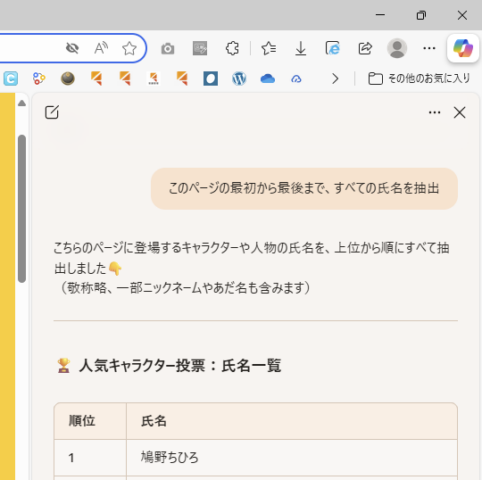Open the Downloads panel
Screen dimensions: 482x480
coord(300,49)
